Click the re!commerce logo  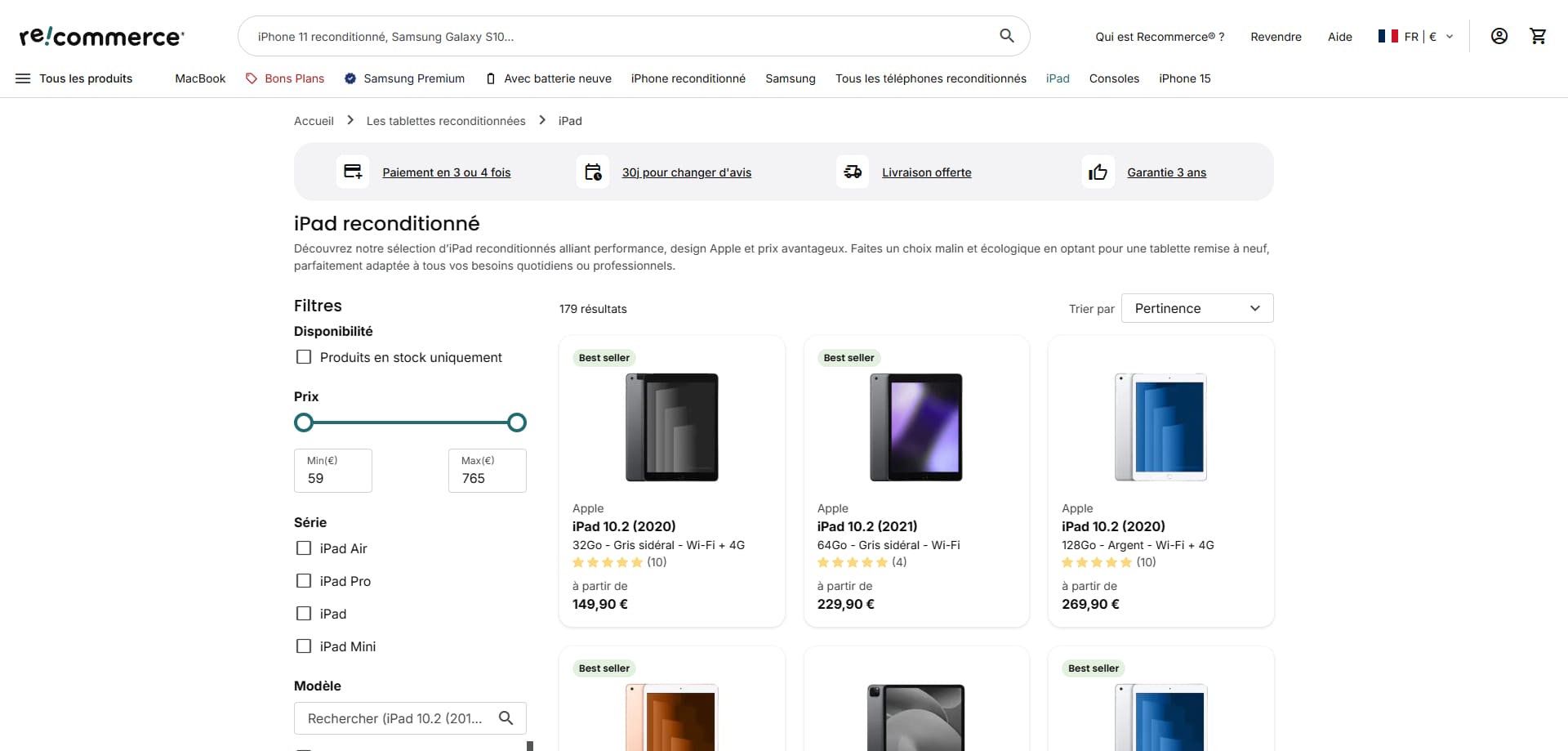pos(101,36)
